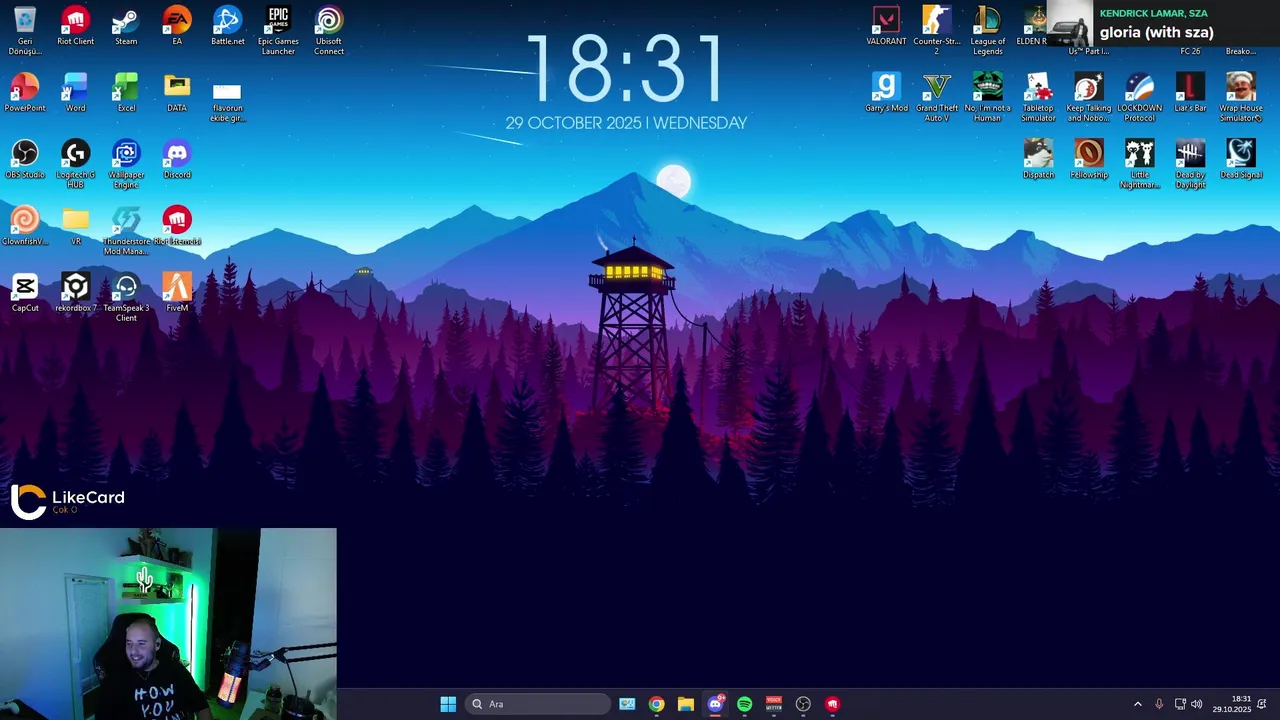Launch the Riot Client desktop shortcut
This screenshot has height=720, width=1280.
click(75, 27)
